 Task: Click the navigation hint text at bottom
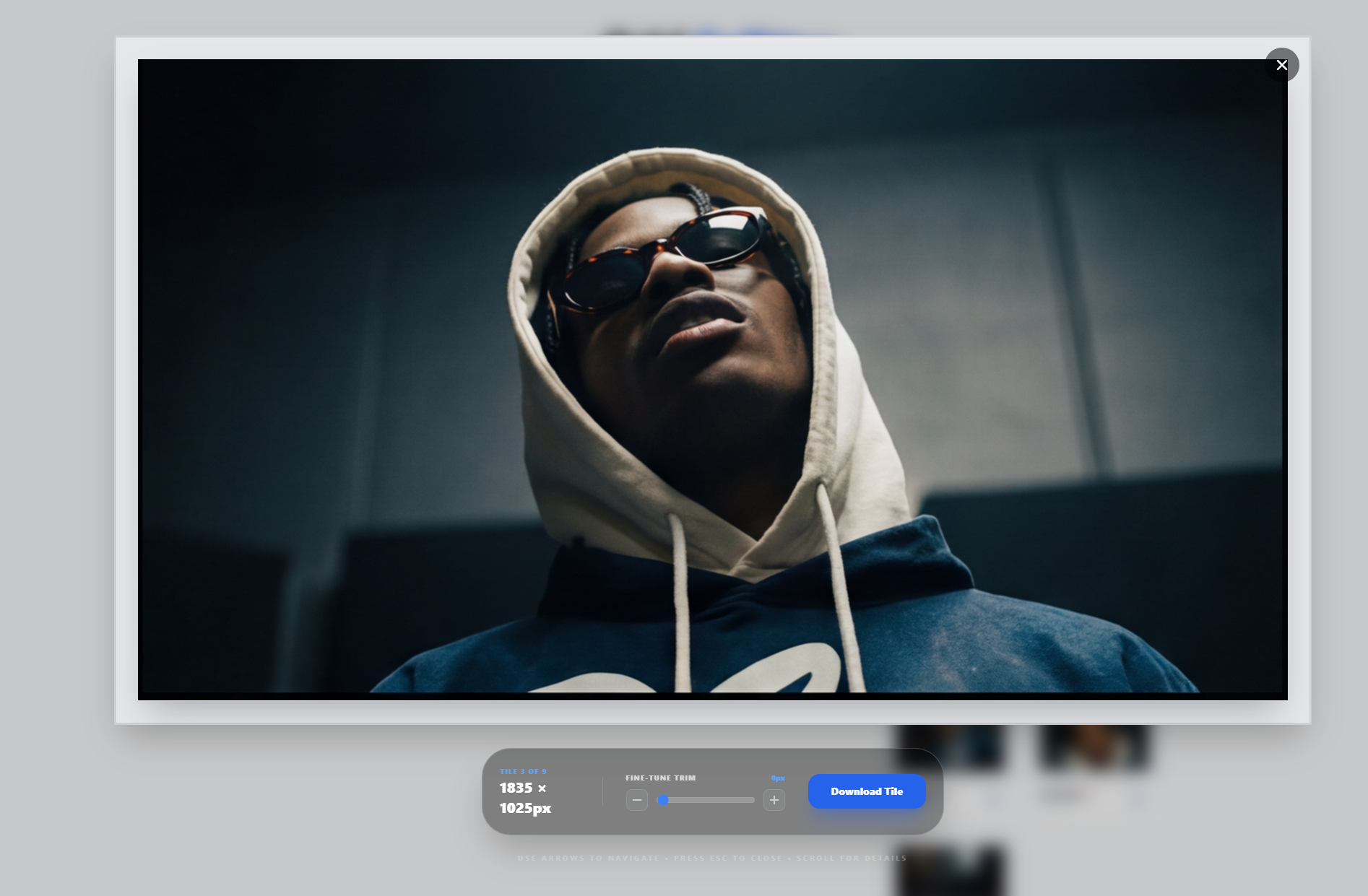[713, 858]
